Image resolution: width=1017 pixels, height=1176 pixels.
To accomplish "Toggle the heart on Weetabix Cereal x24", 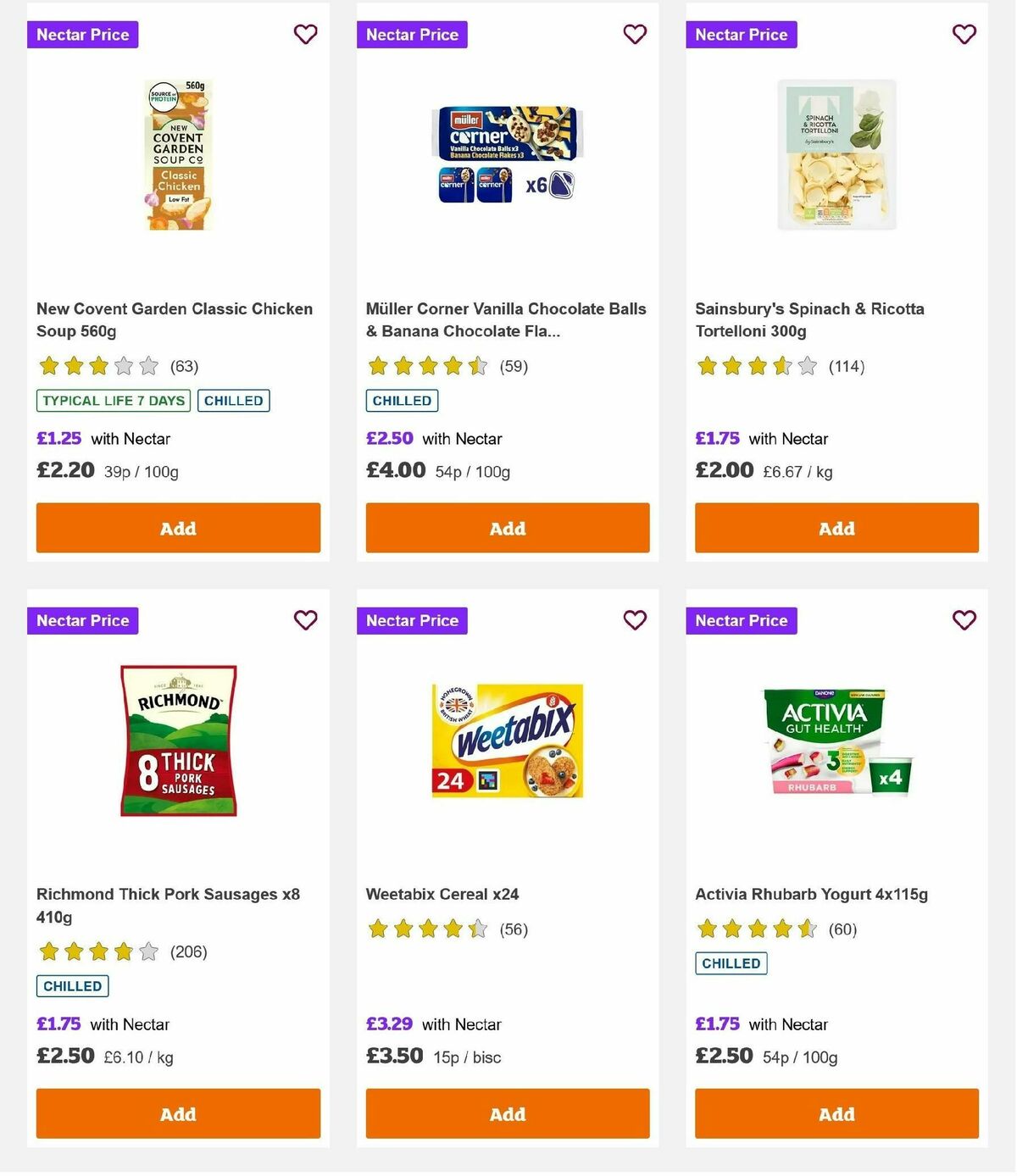I will 635,620.
